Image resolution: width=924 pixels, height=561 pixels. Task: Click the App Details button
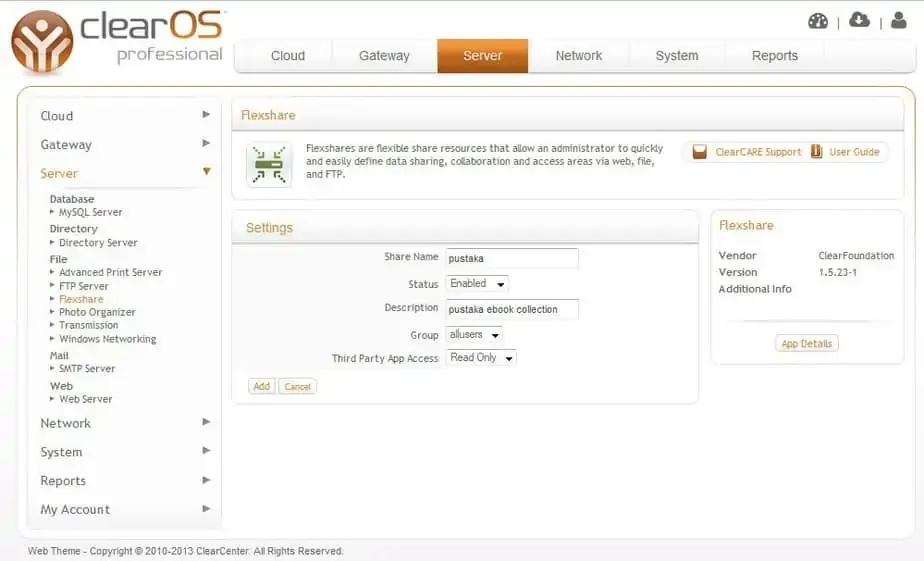pos(806,343)
